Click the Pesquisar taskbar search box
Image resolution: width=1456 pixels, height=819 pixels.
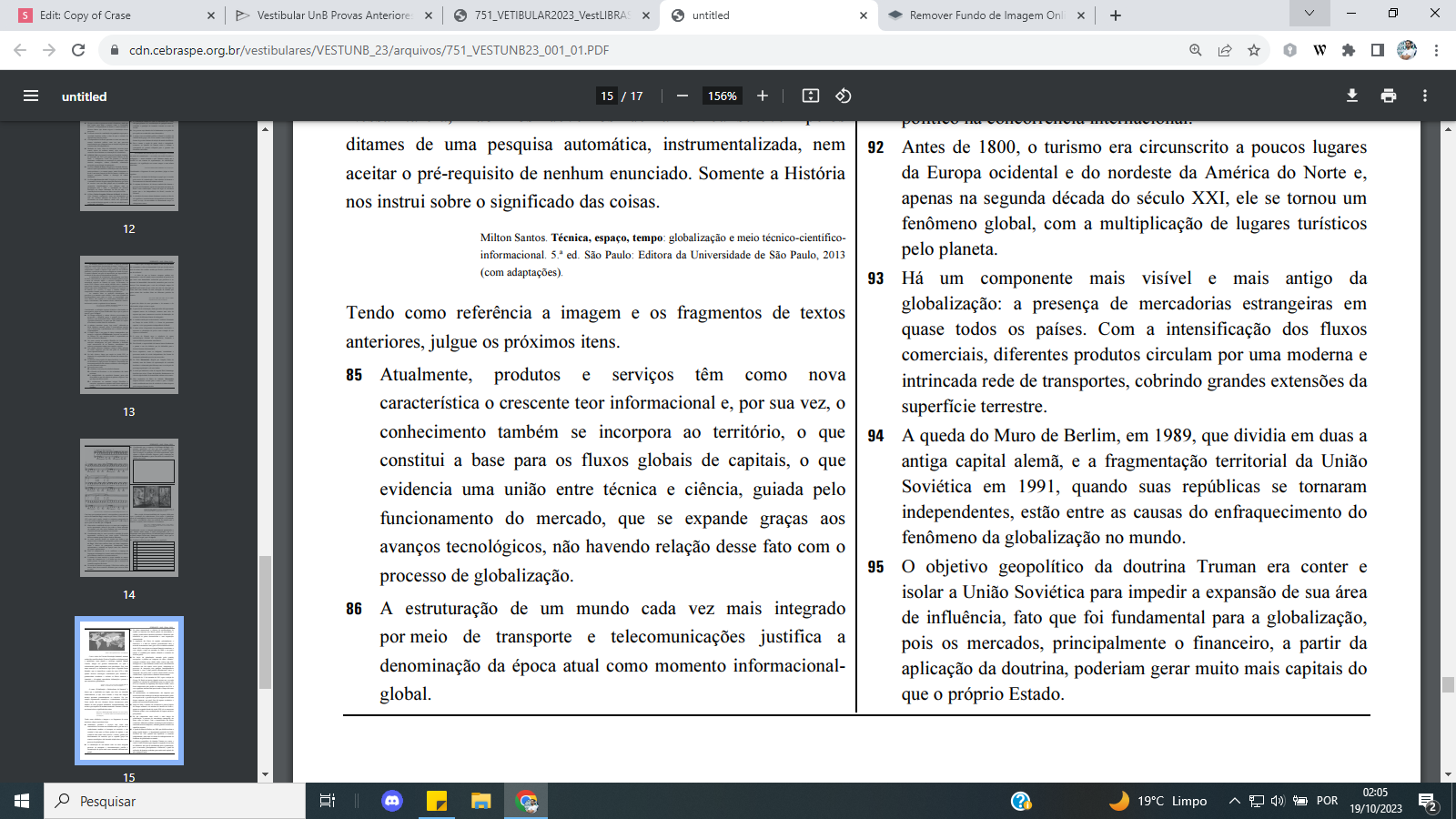[175, 801]
